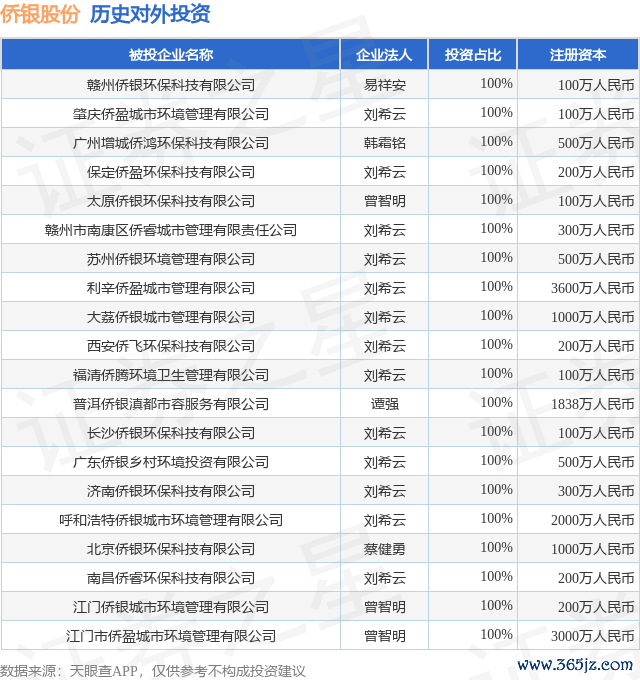Open 北京侨银环保科技有限公司 entry
The image size is (640, 680).
171,549
